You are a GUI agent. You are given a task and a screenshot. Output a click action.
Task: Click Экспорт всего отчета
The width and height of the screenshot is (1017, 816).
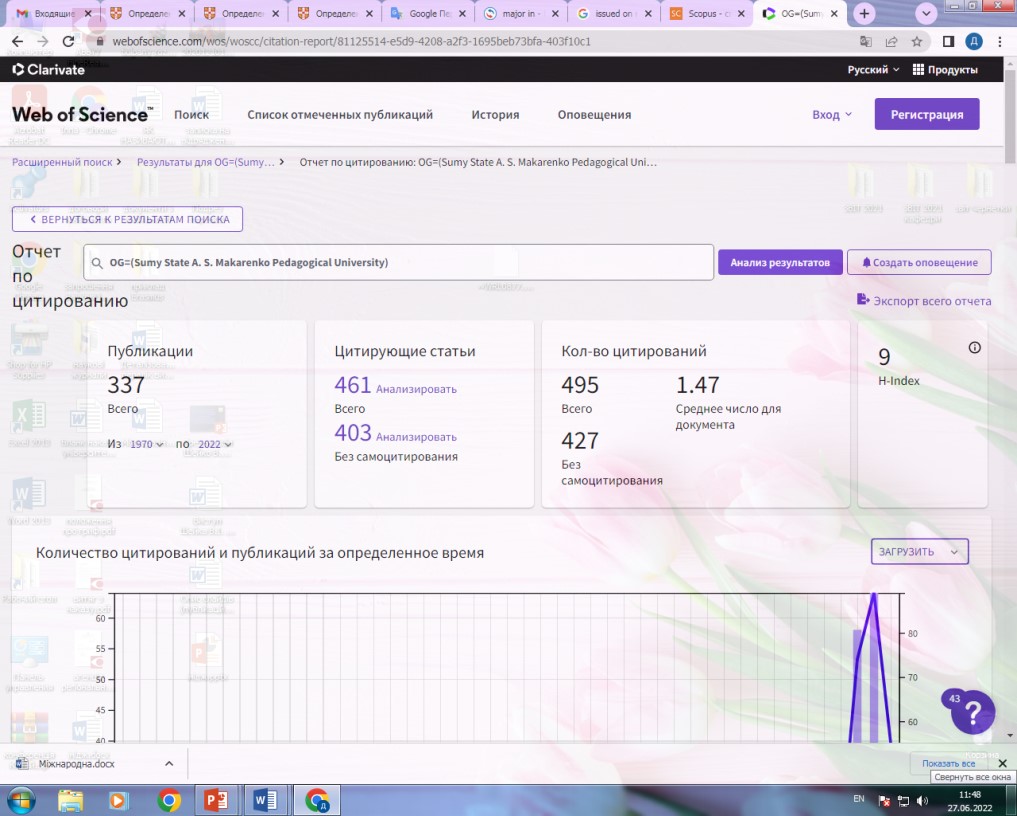pyautogui.click(x=924, y=300)
